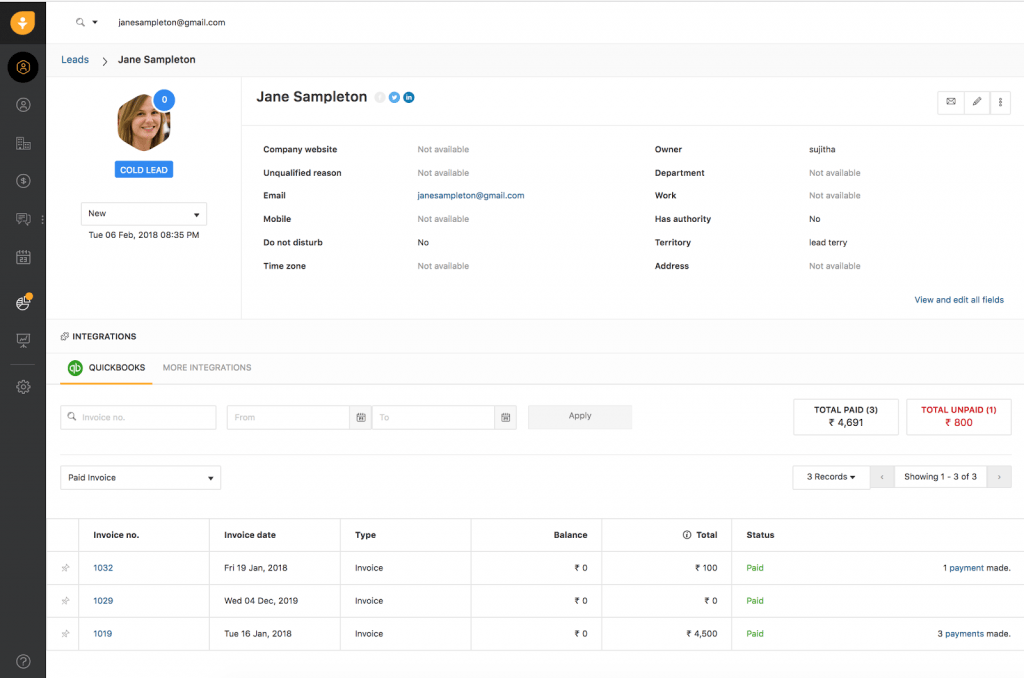Open the Appointments calendar icon in the sidebar
Image resolution: width=1024 pixels, height=678 pixels.
tap(23, 257)
